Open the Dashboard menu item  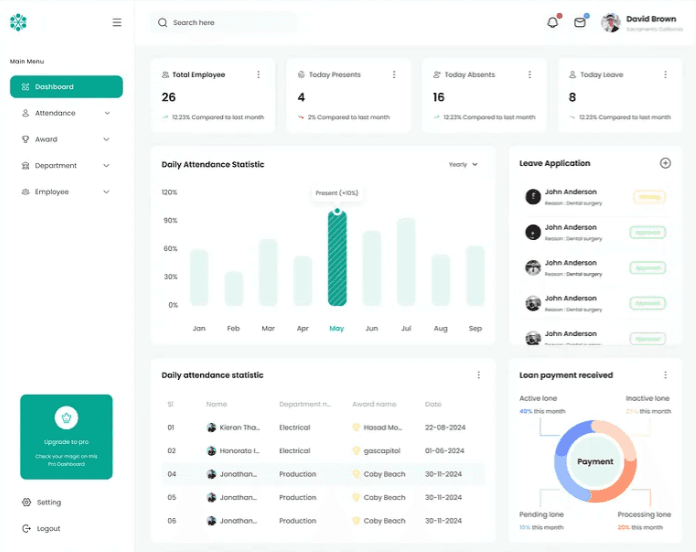(x=66, y=87)
